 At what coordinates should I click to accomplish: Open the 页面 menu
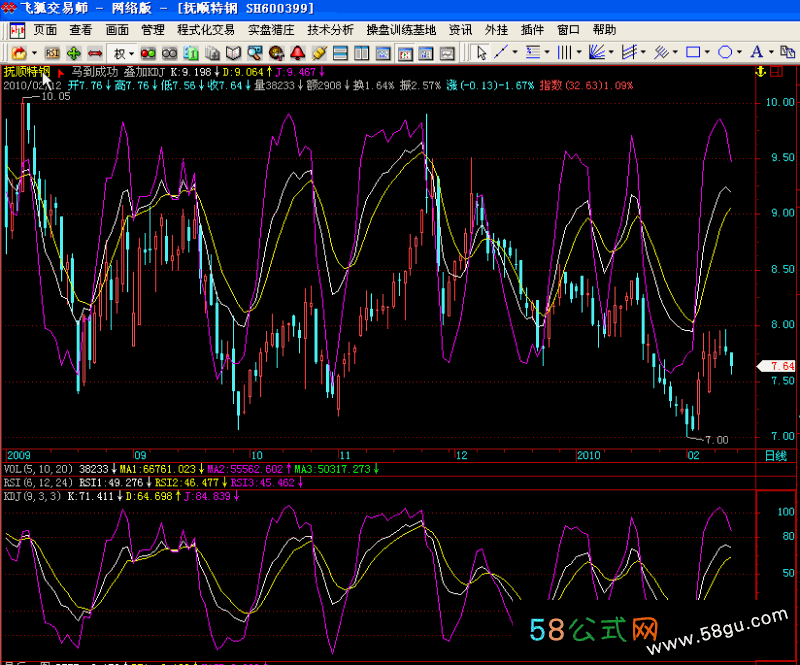[x=45, y=30]
